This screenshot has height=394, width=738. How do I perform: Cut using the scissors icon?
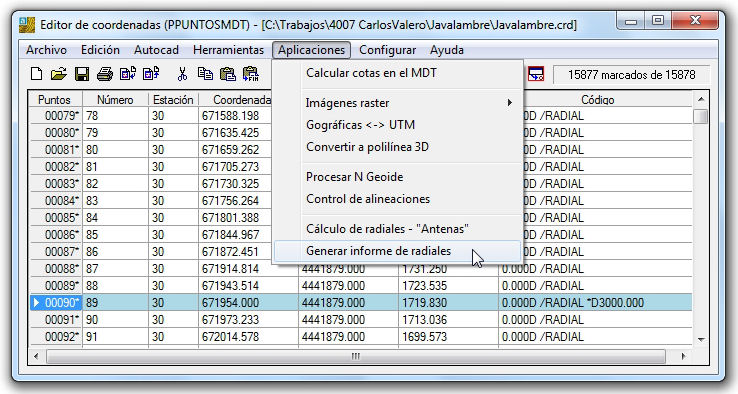coord(182,74)
